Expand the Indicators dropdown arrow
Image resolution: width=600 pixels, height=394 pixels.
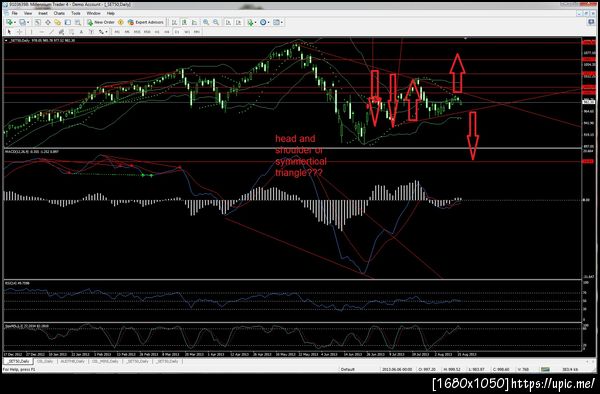256,22
